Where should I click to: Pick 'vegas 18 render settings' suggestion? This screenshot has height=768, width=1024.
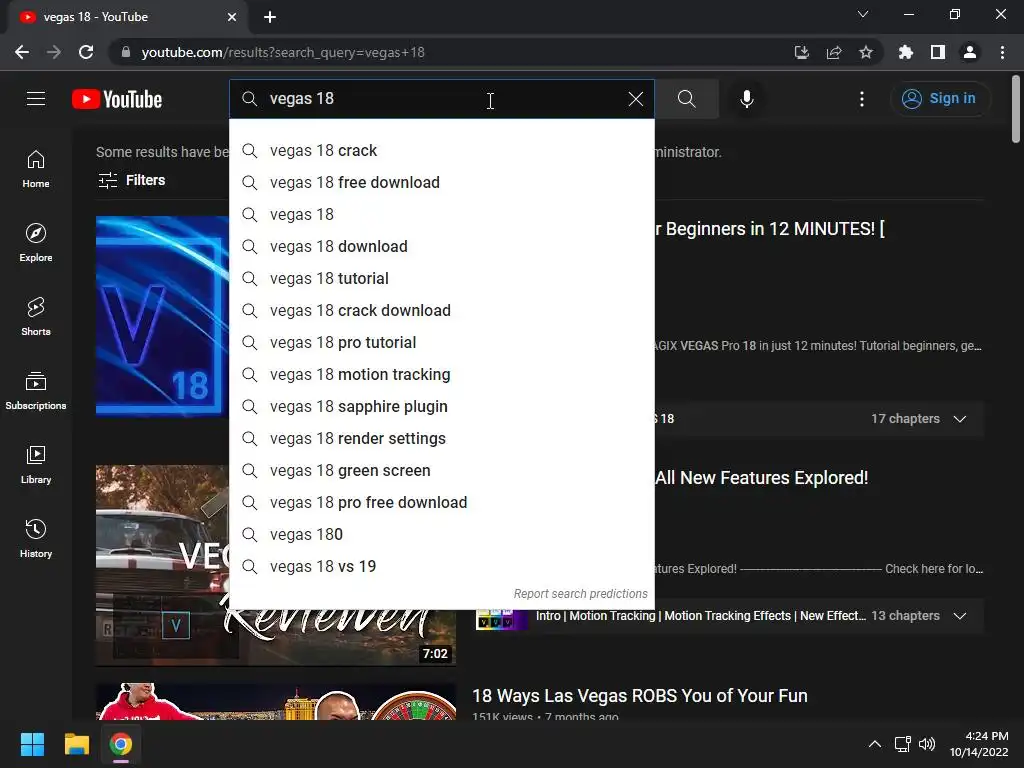[x=442, y=438]
